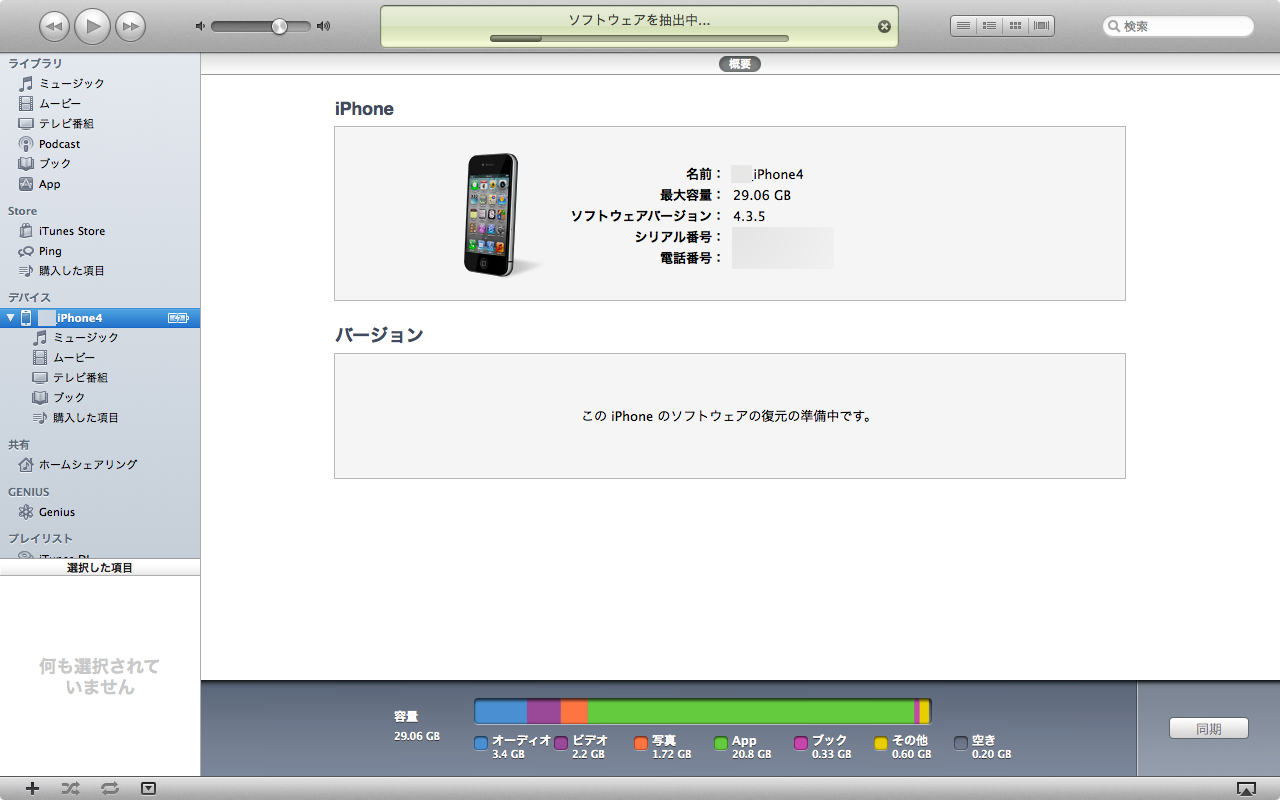Select Ping in the Store section
Viewport: 1280px width, 800px height.
tap(50, 251)
